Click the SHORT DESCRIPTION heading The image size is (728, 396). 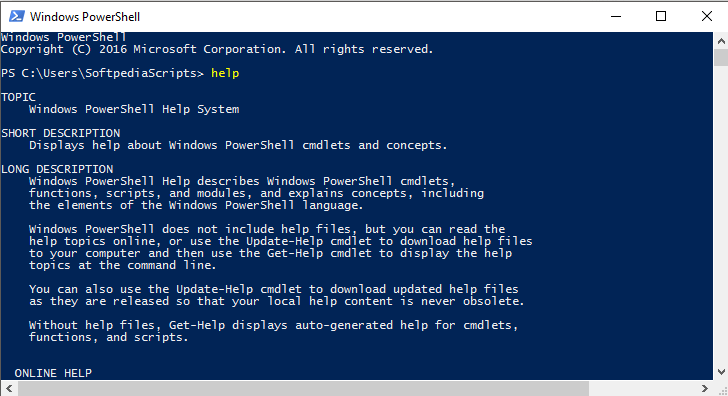click(x=61, y=133)
